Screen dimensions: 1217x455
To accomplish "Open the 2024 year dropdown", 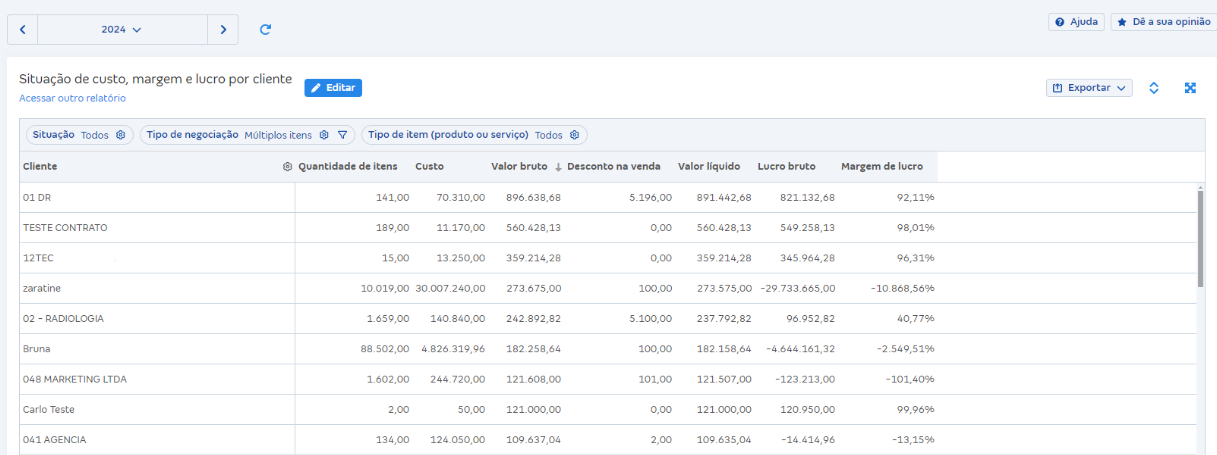I will pyautogui.click(x=122, y=30).
